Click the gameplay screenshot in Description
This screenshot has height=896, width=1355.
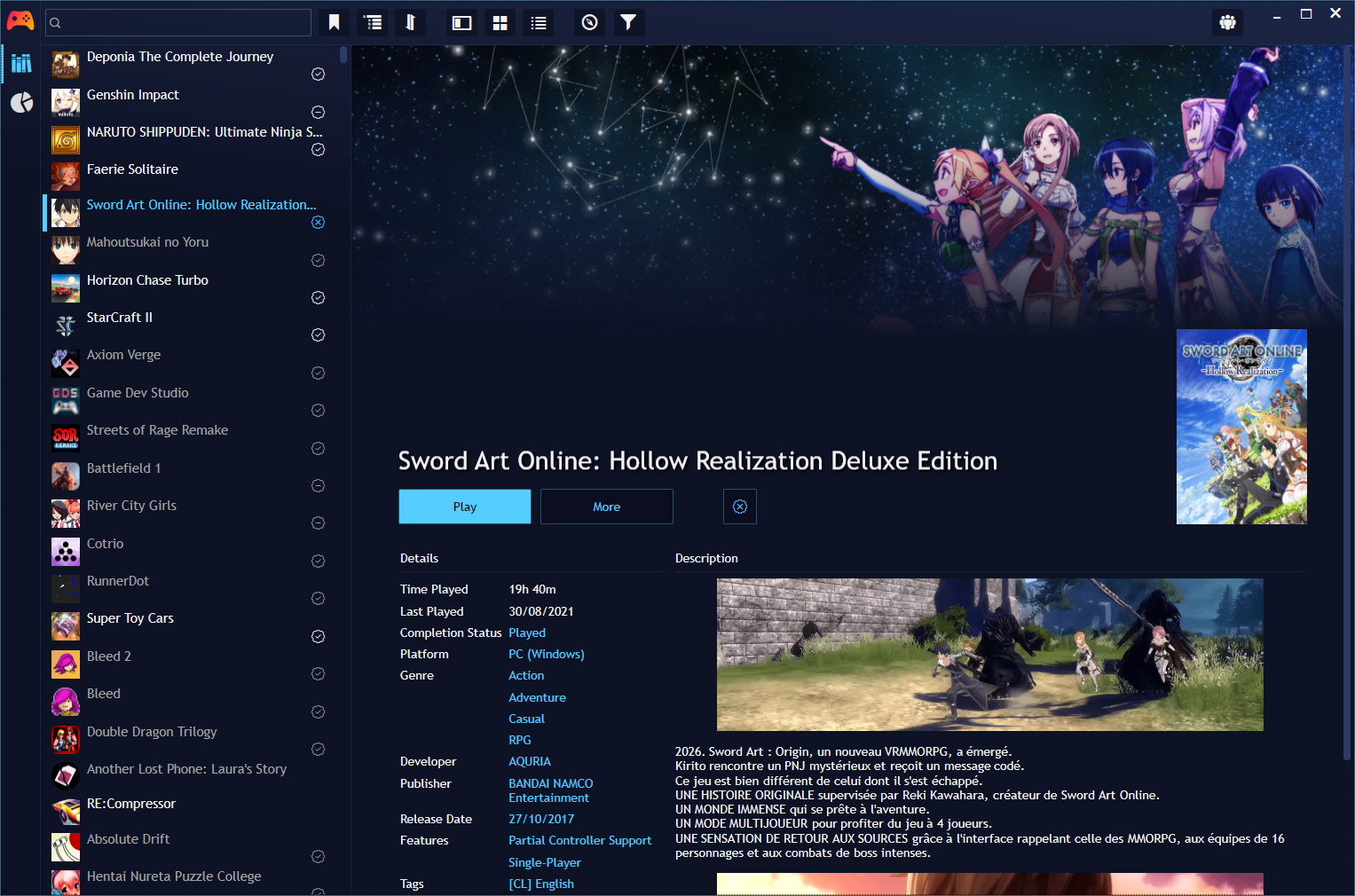tap(990, 655)
